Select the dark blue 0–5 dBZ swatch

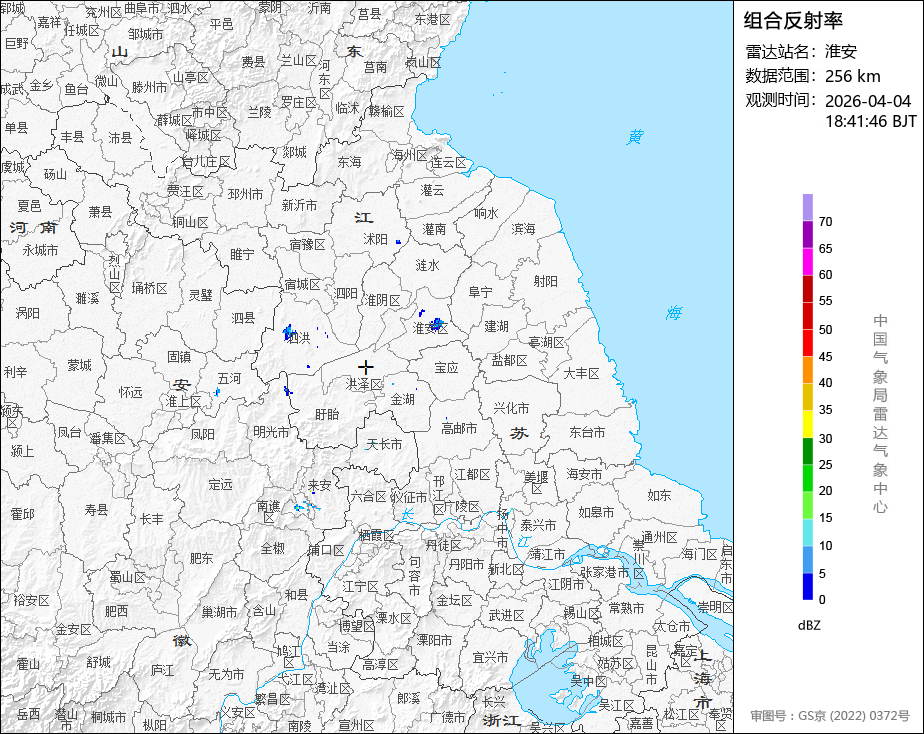pyautogui.click(x=807, y=587)
